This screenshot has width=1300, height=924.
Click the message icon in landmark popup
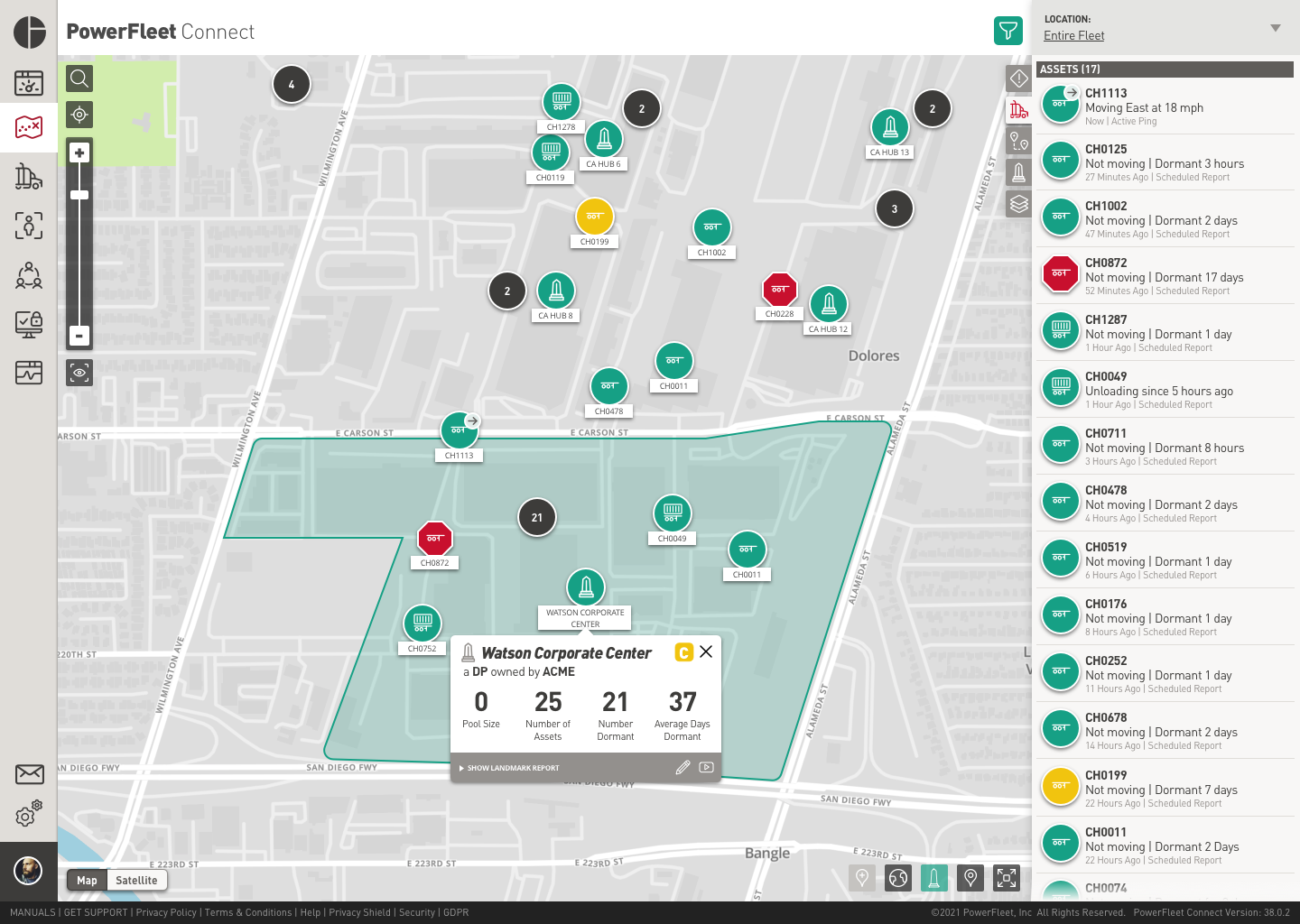[706, 767]
